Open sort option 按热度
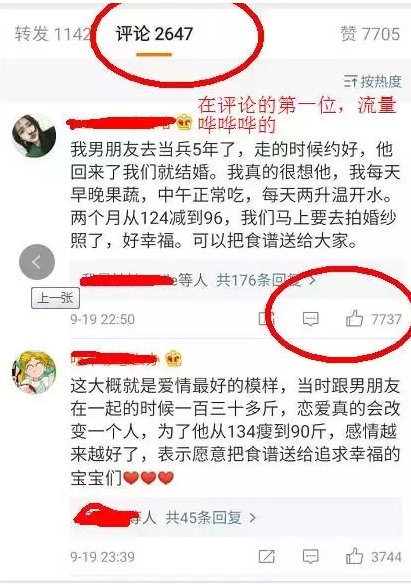This screenshot has height=584, width=411. [x=372, y=81]
